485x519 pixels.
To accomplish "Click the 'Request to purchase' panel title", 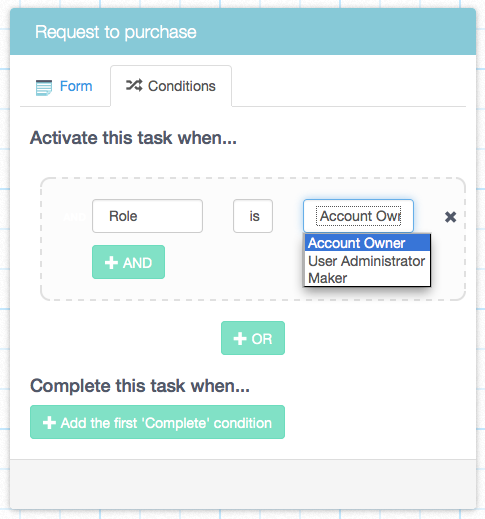I will (116, 32).
